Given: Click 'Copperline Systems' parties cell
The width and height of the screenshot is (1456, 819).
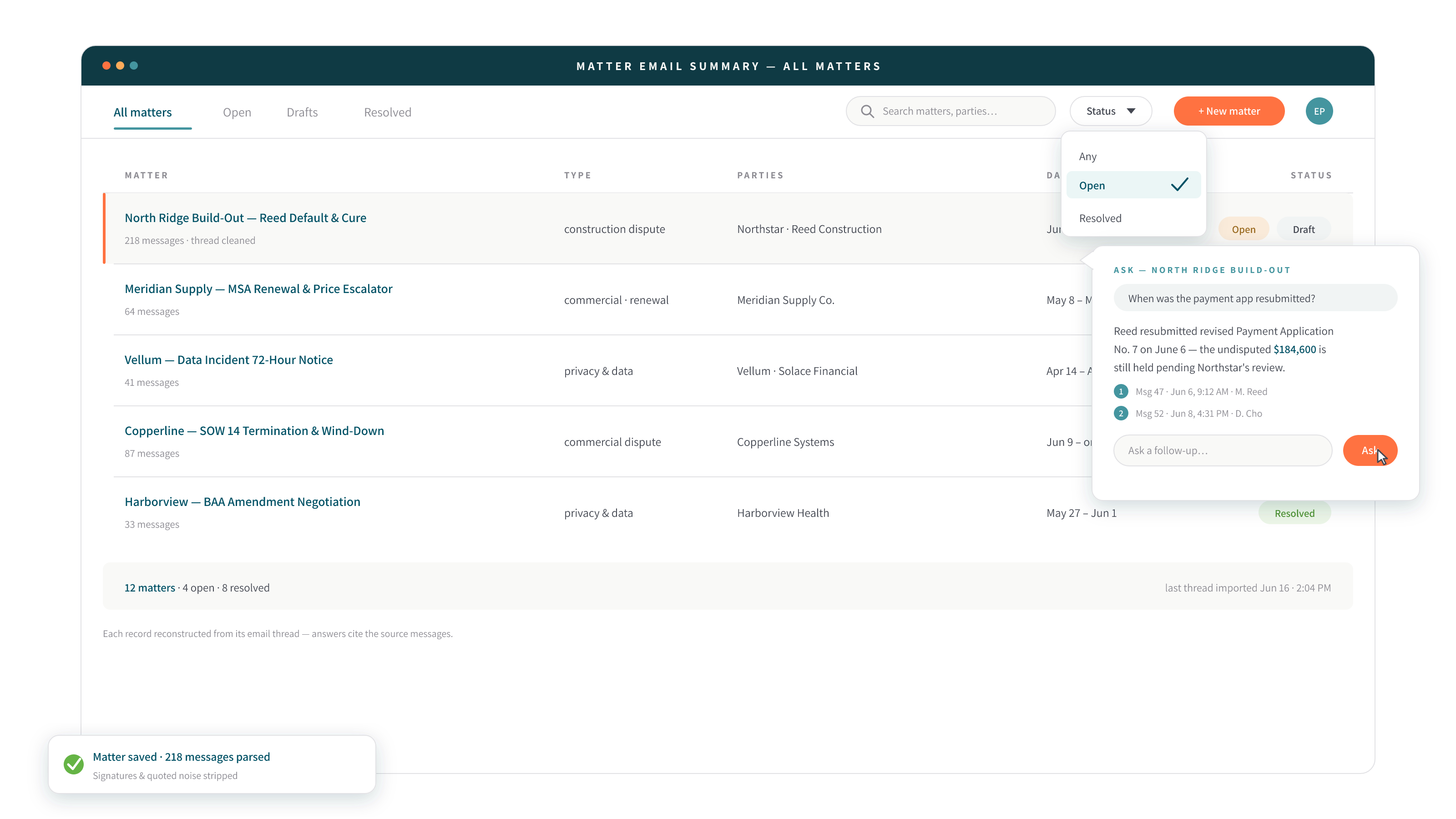Looking at the screenshot, I should click(x=785, y=442).
